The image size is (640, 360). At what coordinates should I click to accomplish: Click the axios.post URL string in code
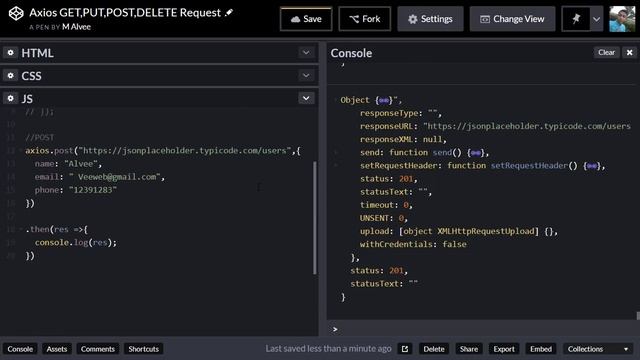(184, 151)
